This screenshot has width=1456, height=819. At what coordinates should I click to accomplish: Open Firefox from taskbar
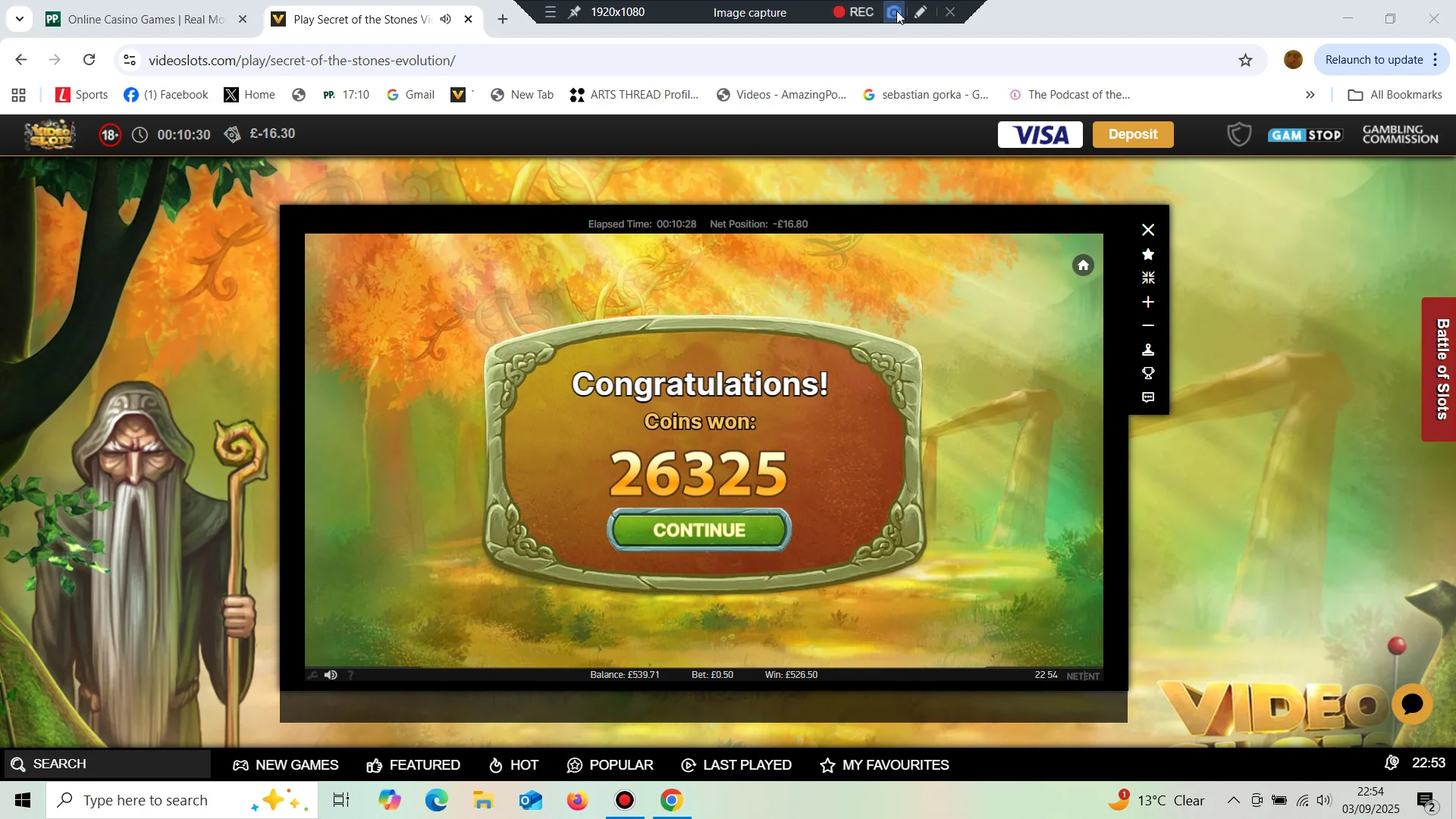tap(577, 800)
